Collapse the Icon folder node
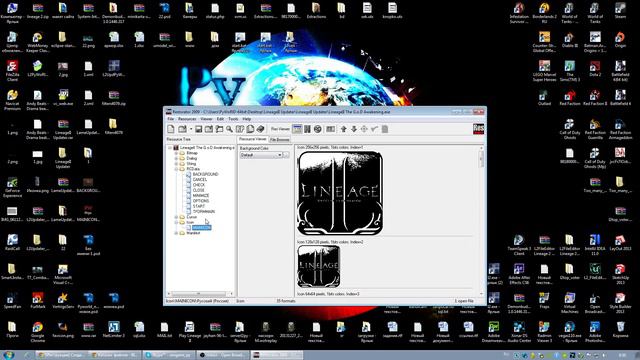Screen dimensions: 640x360 [176, 222]
